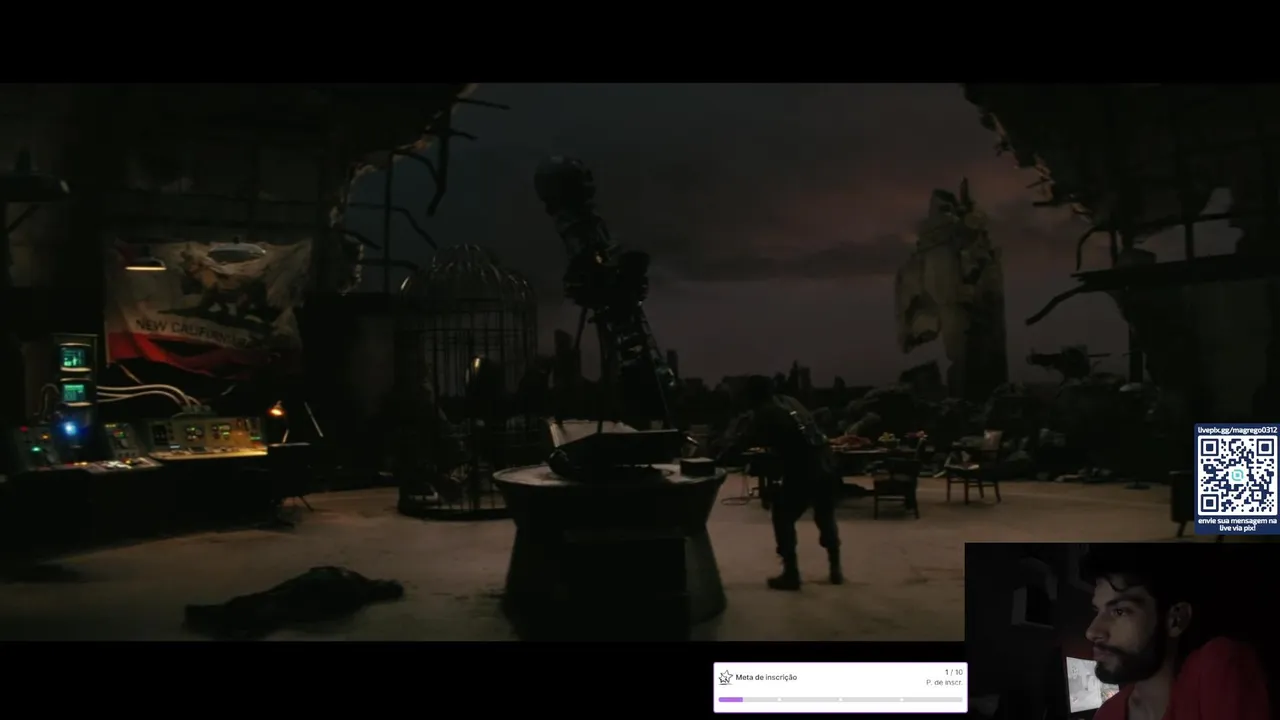Click the star icon beside Meta de inscrição
The image size is (1280, 720).
coord(725,677)
